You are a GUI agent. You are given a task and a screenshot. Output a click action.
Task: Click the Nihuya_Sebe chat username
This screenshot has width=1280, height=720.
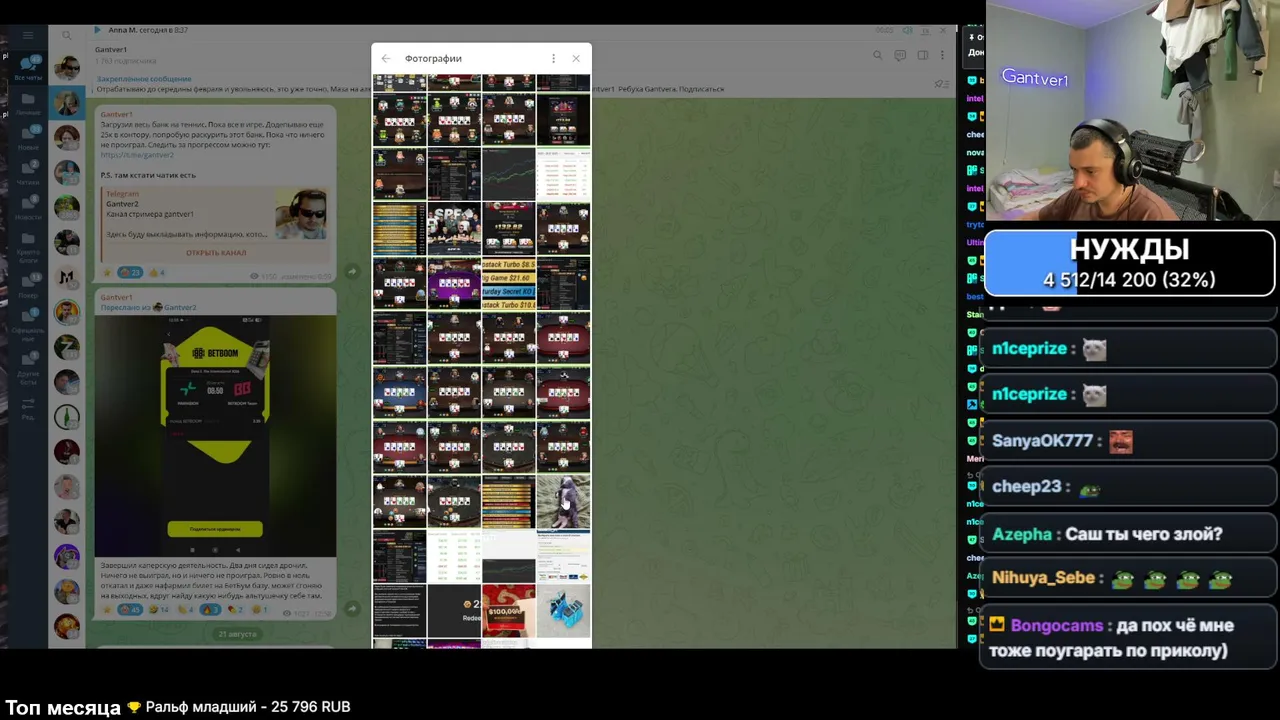click(1043, 578)
